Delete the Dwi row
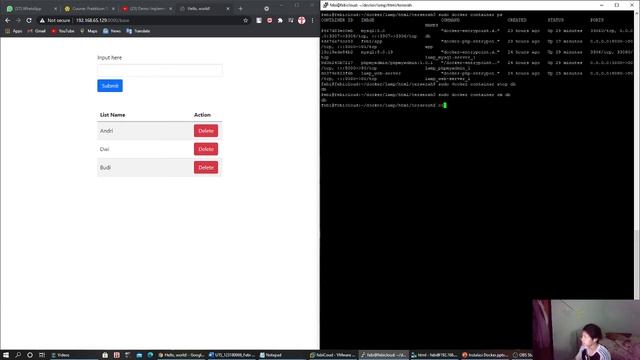Screen dimensions: 640x360 206,149
